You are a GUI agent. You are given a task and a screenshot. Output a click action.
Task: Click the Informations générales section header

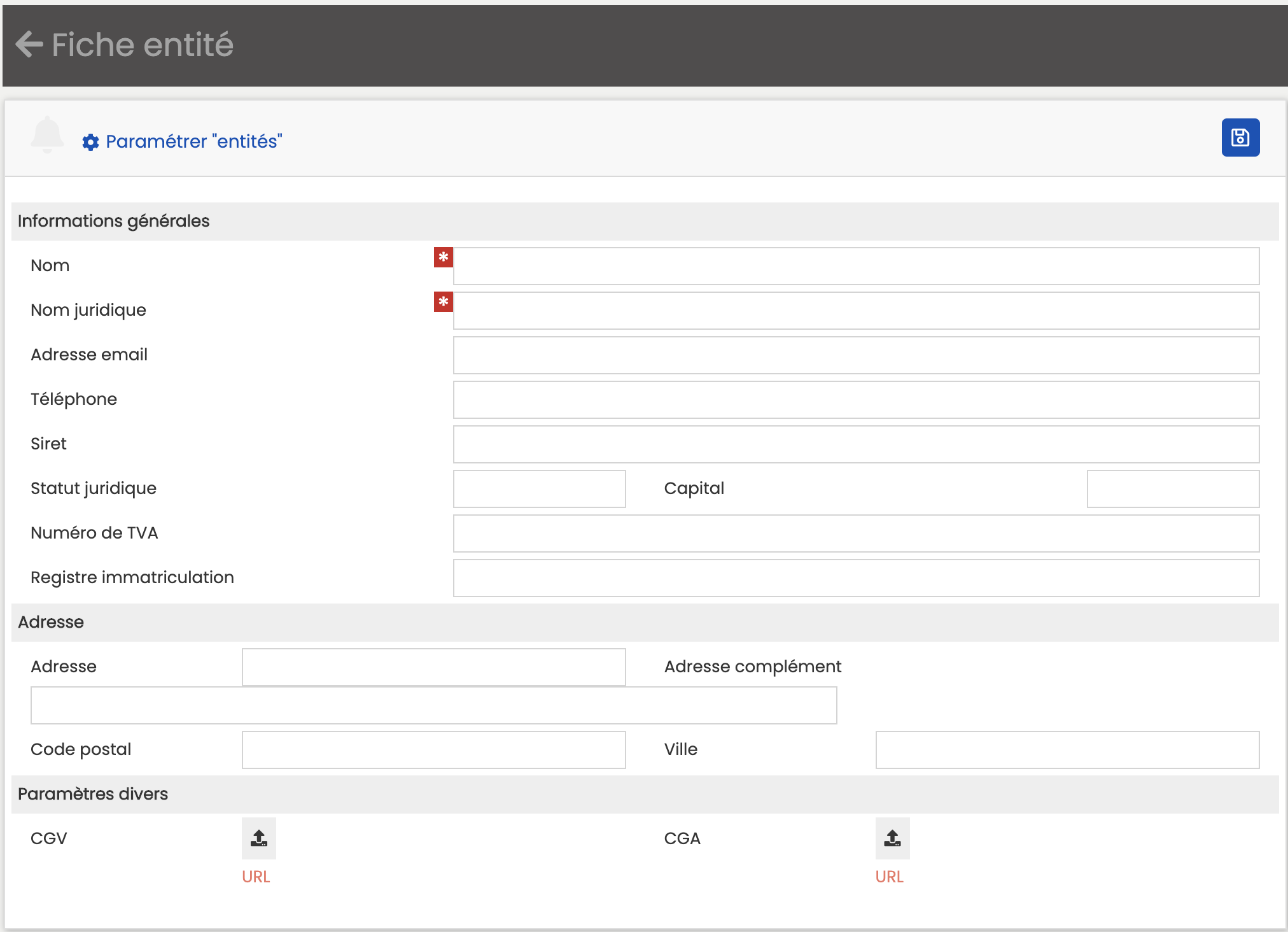[x=645, y=222]
